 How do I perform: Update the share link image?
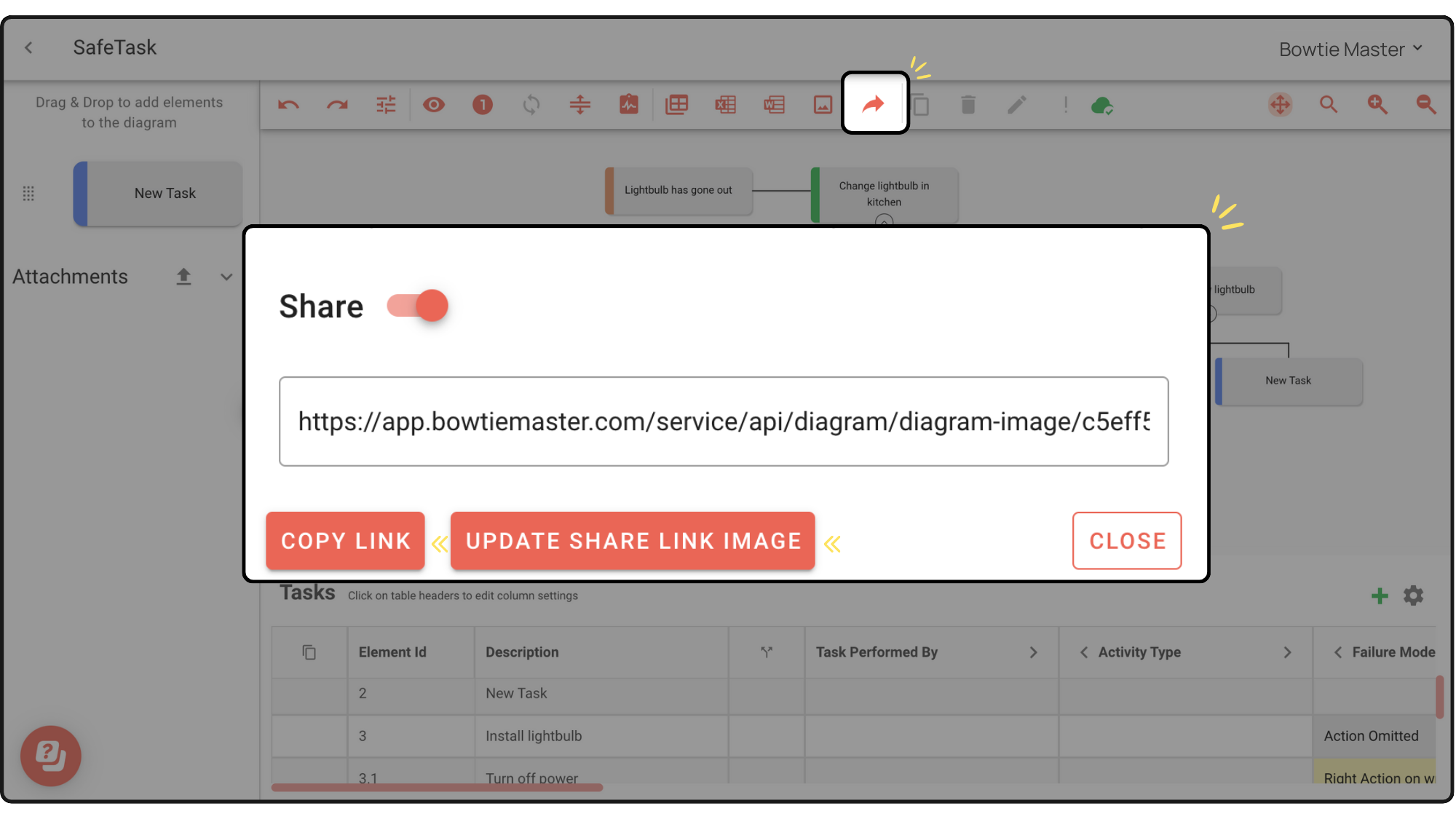(x=632, y=540)
